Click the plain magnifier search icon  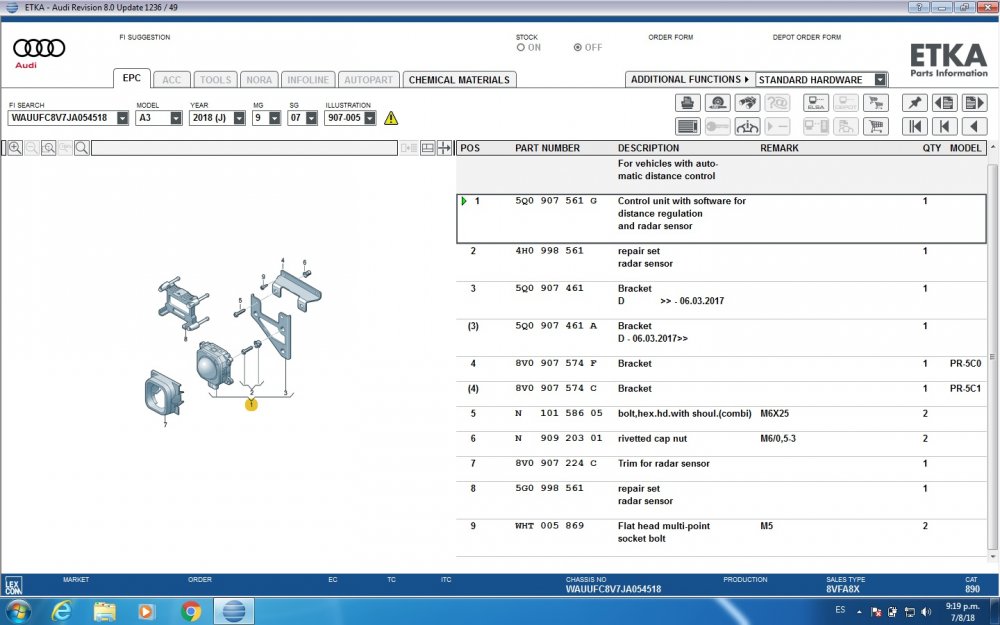pos(82,148)
